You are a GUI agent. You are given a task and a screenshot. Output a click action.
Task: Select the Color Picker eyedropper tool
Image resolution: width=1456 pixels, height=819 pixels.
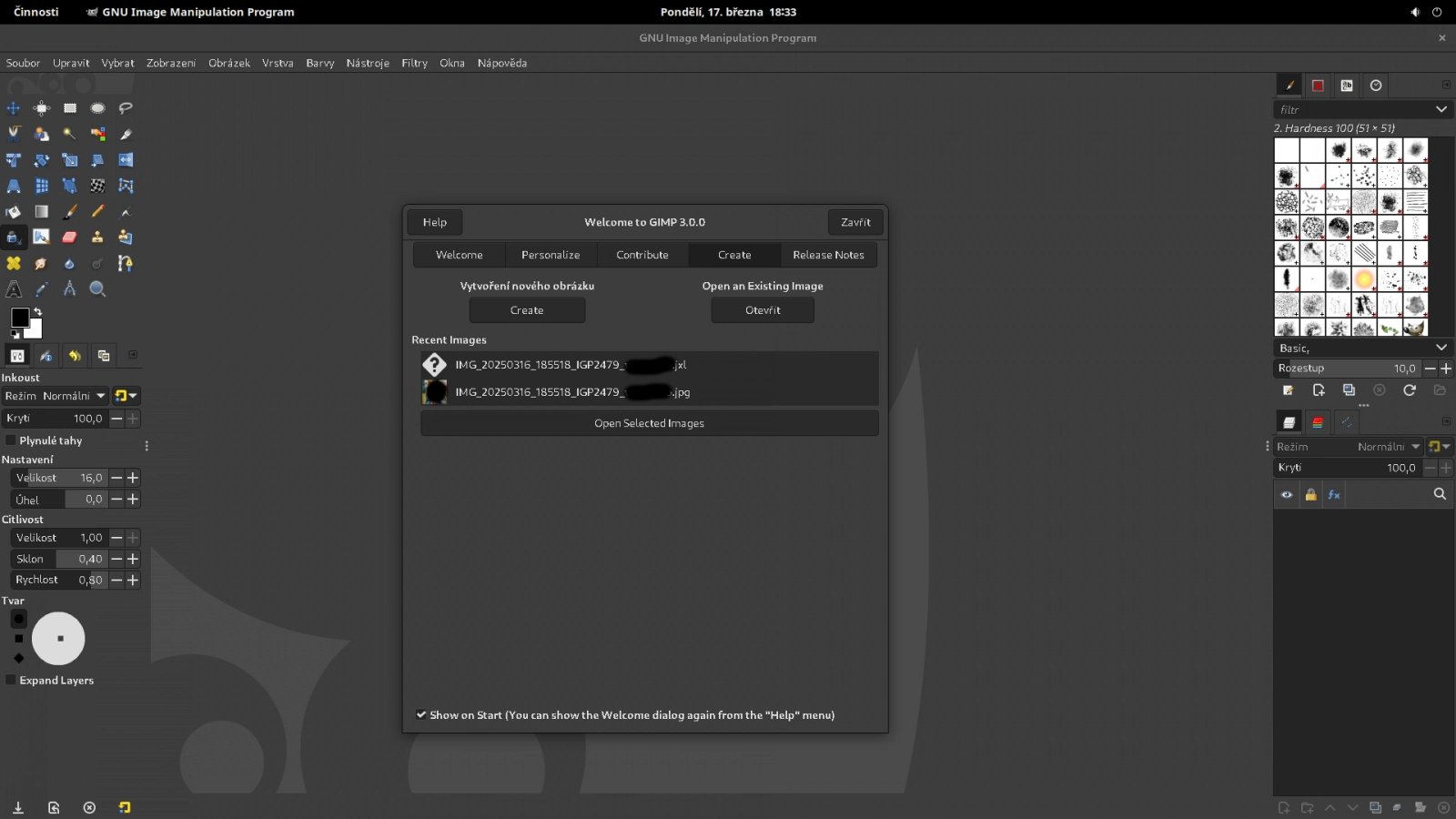pyautogui.click(x=42, y=289)
